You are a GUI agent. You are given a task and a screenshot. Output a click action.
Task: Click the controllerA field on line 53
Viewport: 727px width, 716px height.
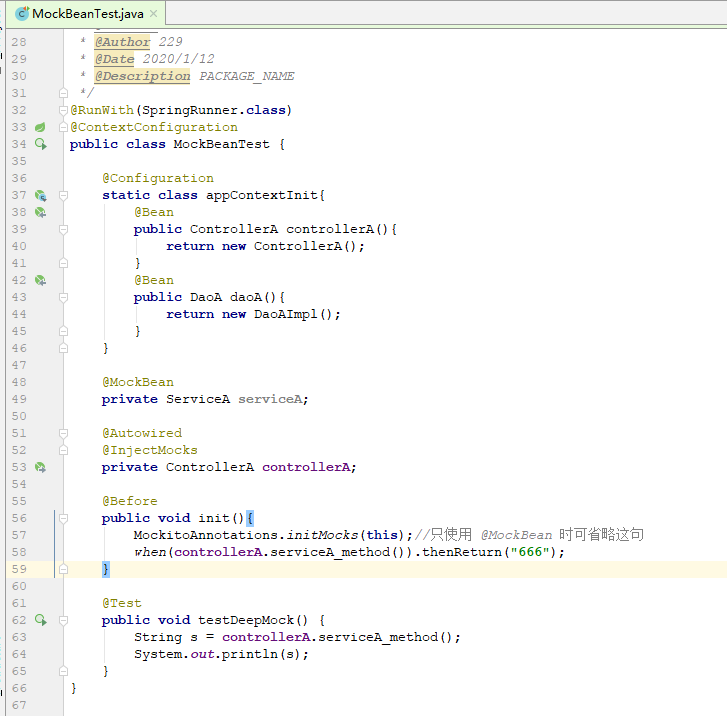tap(306, 467)
